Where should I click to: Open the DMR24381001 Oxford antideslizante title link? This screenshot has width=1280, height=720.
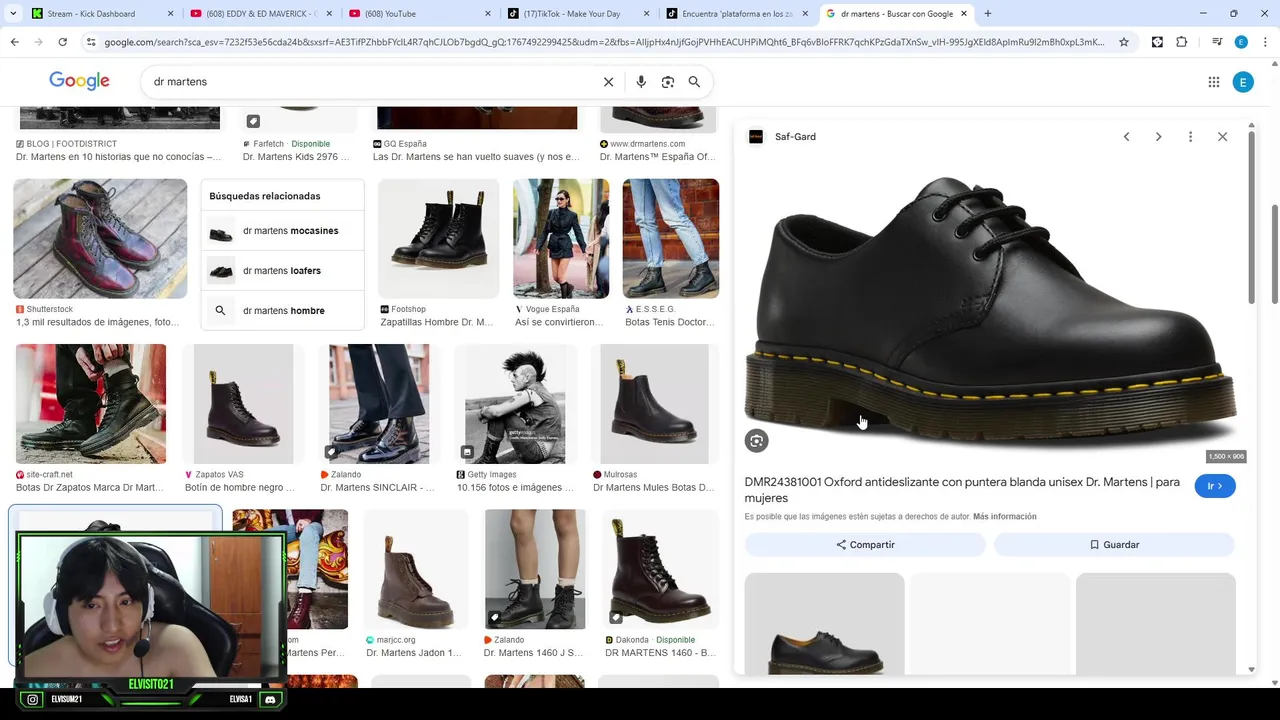tap(962, 490)
